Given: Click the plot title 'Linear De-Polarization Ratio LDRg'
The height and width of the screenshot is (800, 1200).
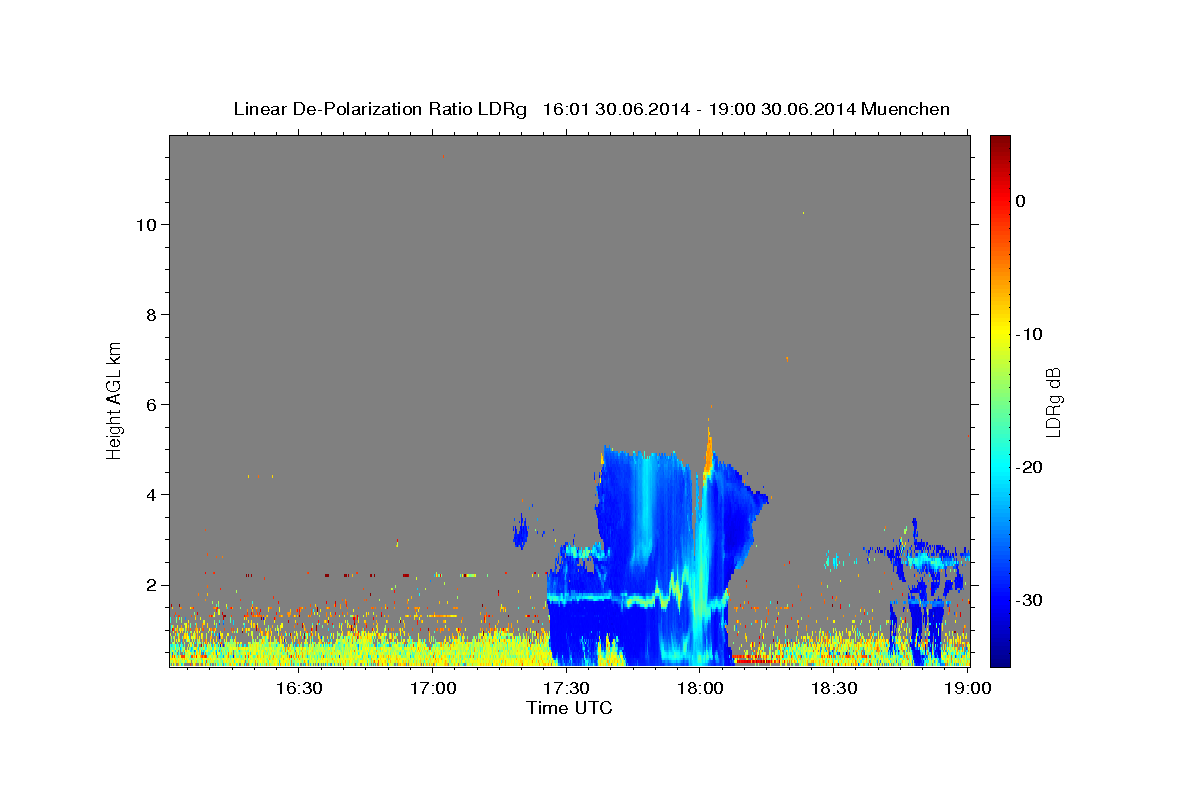Looking at the screenshot, I should [x=380, y=109].
